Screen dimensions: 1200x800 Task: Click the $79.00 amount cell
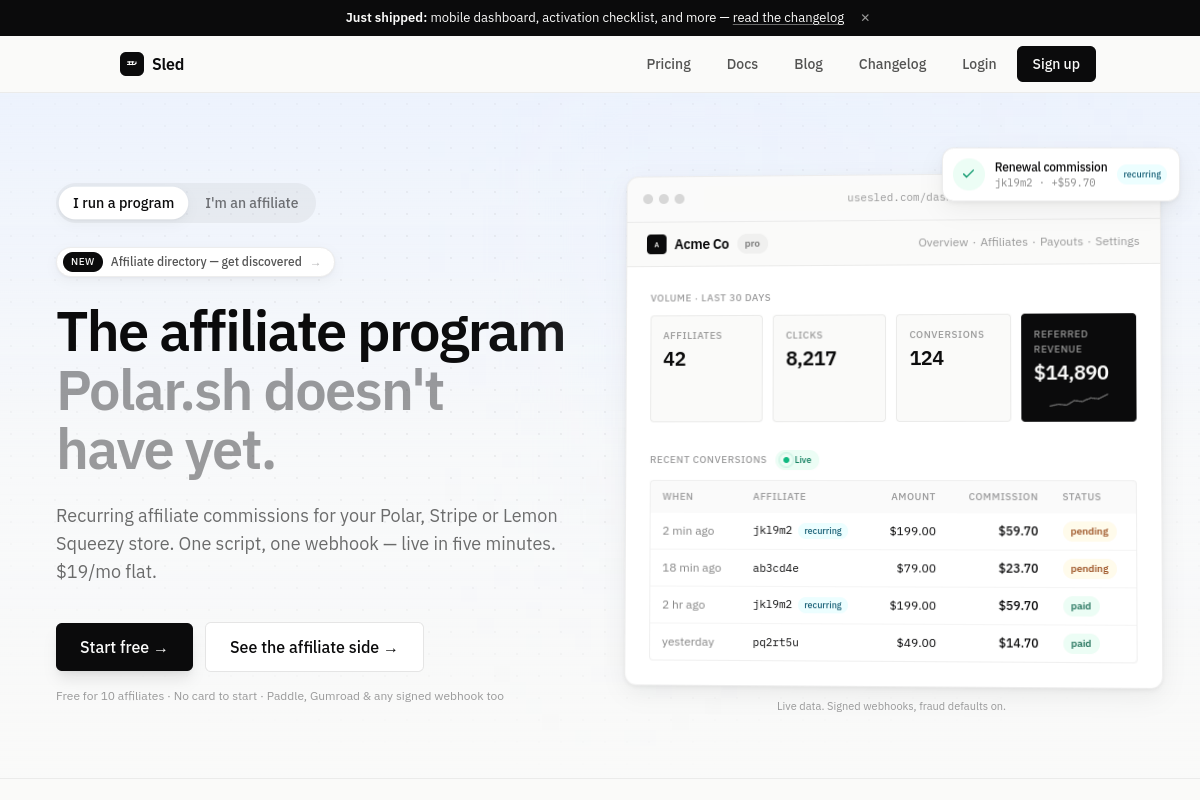pyautogui.click(x=916, y=568)
